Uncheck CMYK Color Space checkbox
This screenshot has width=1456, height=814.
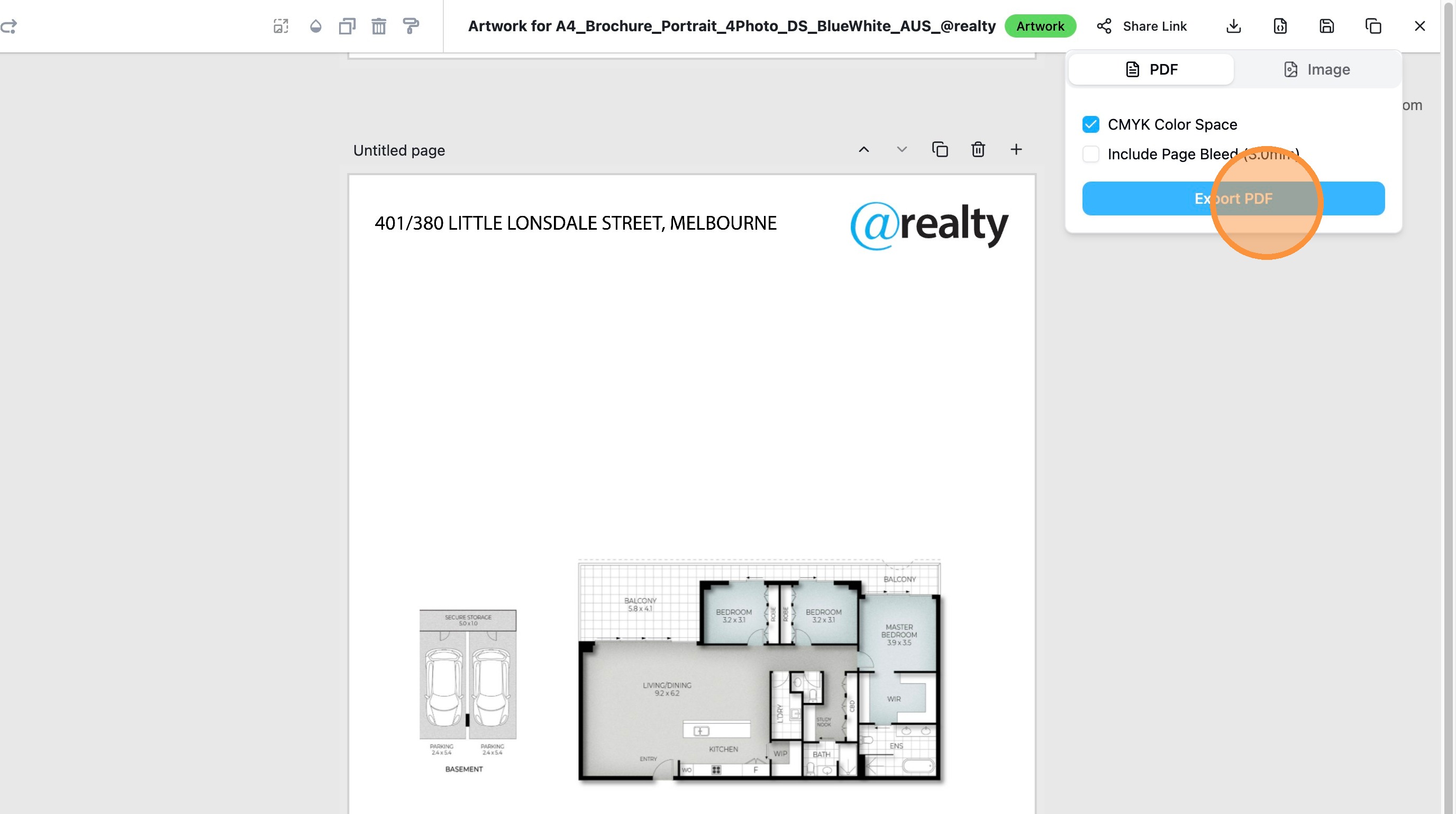[x=1091, y=124]
